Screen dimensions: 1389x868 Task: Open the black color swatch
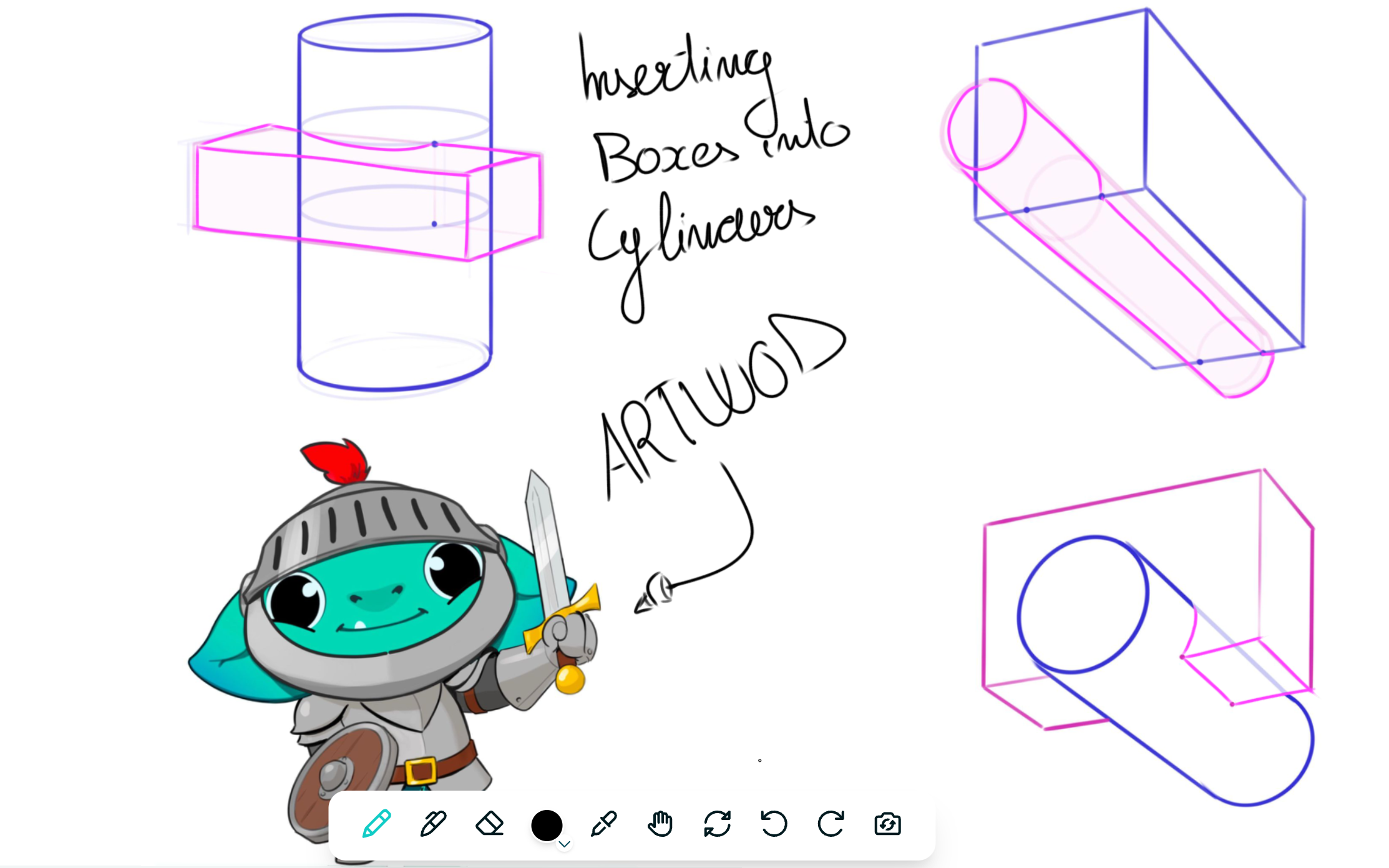[547, 825]
